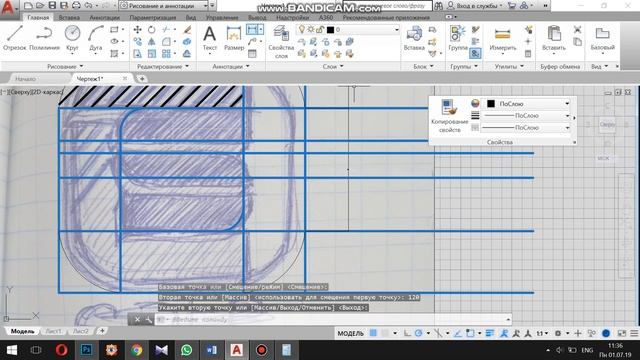Open annotation scale 1:1 dropdown
The height and width of the screenshot is (360, 640).
point(542,333)
